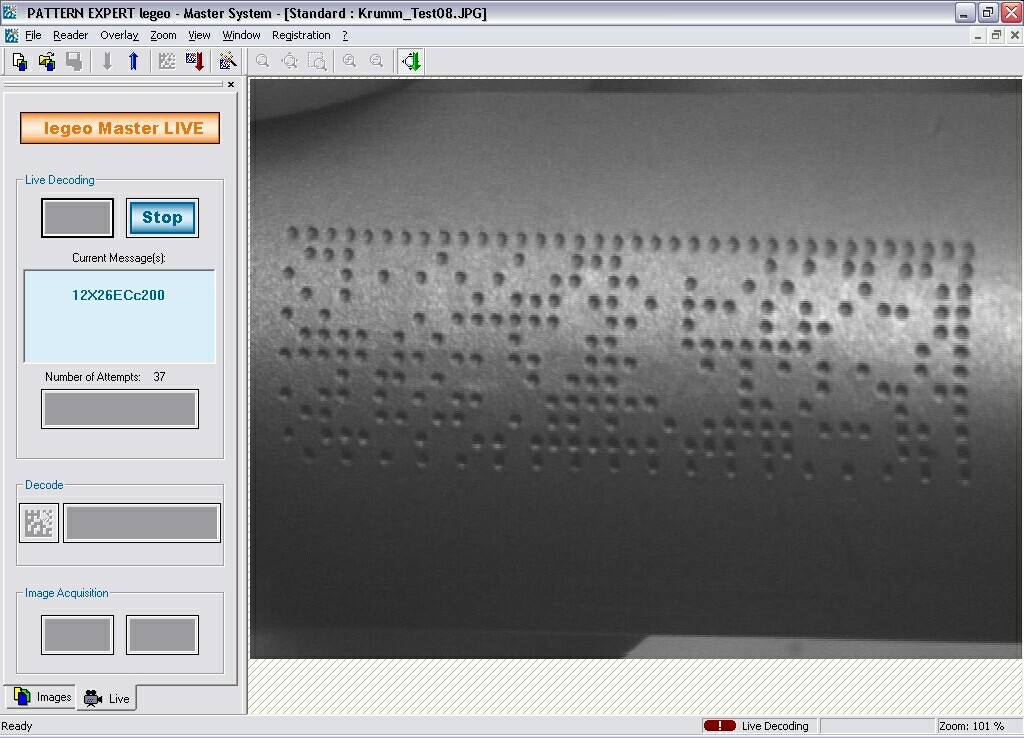Click the zoom in magnifier icon
This screenshot has height=738, width=1024.
click(349, 62)
